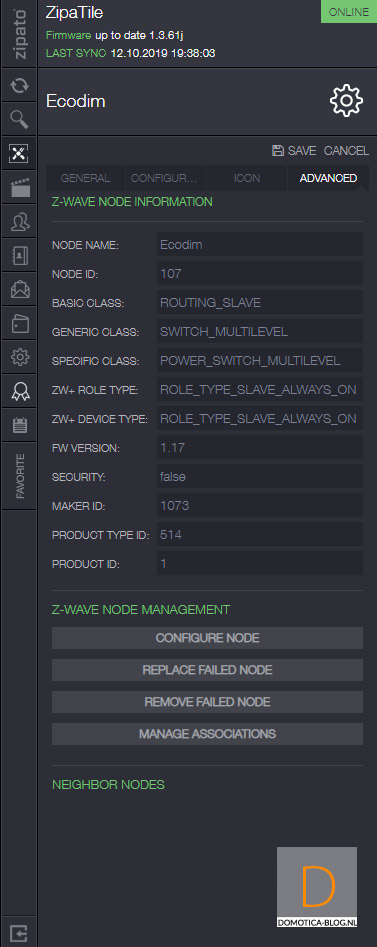
Task: Open the contacts address book icon
Action: click(19, 256)
